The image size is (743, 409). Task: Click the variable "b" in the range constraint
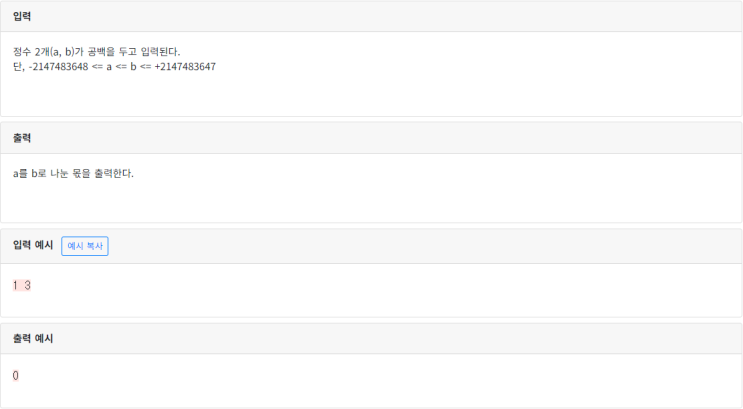pos(135,67)
